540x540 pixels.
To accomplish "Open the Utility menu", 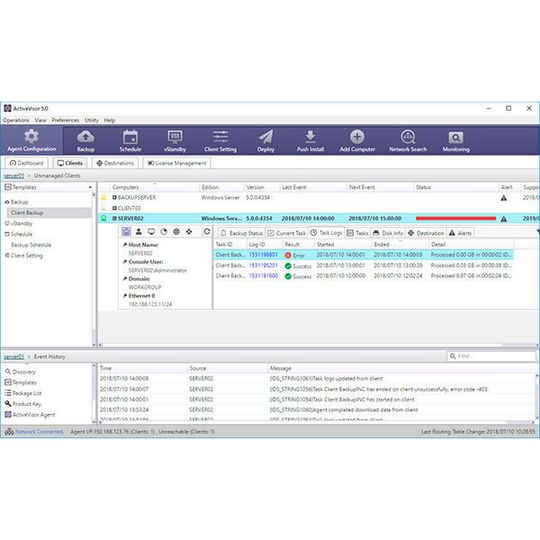I will tap(92, 120).
